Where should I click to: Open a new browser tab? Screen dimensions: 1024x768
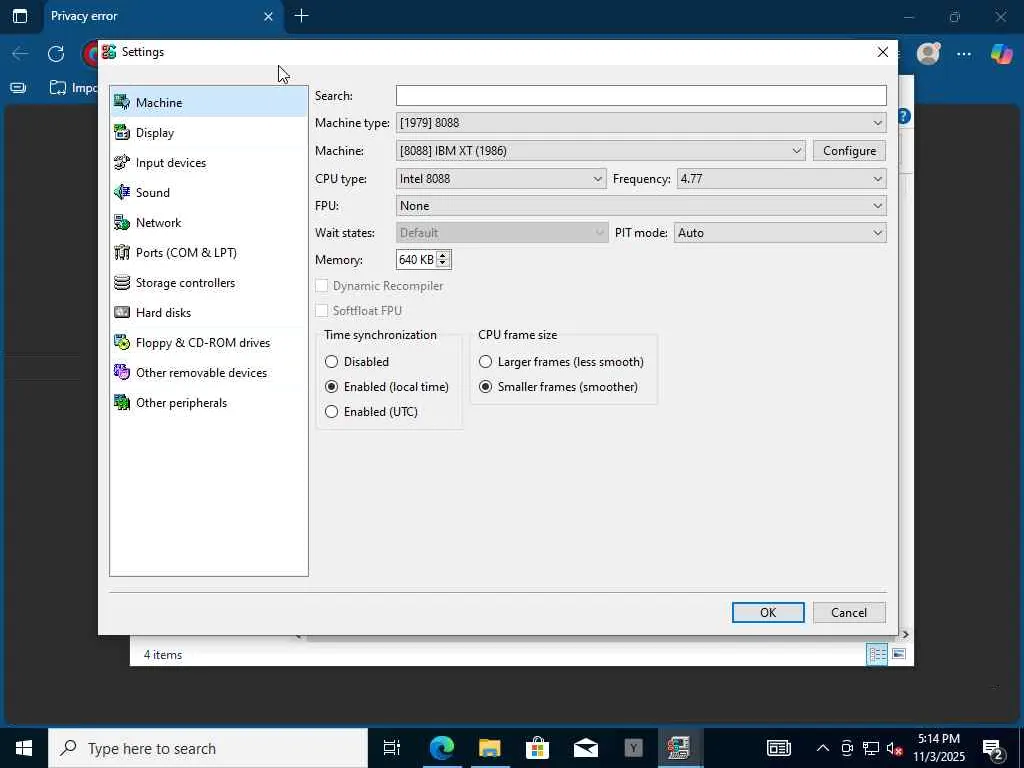pyautogui.click(x=301, y=16)
